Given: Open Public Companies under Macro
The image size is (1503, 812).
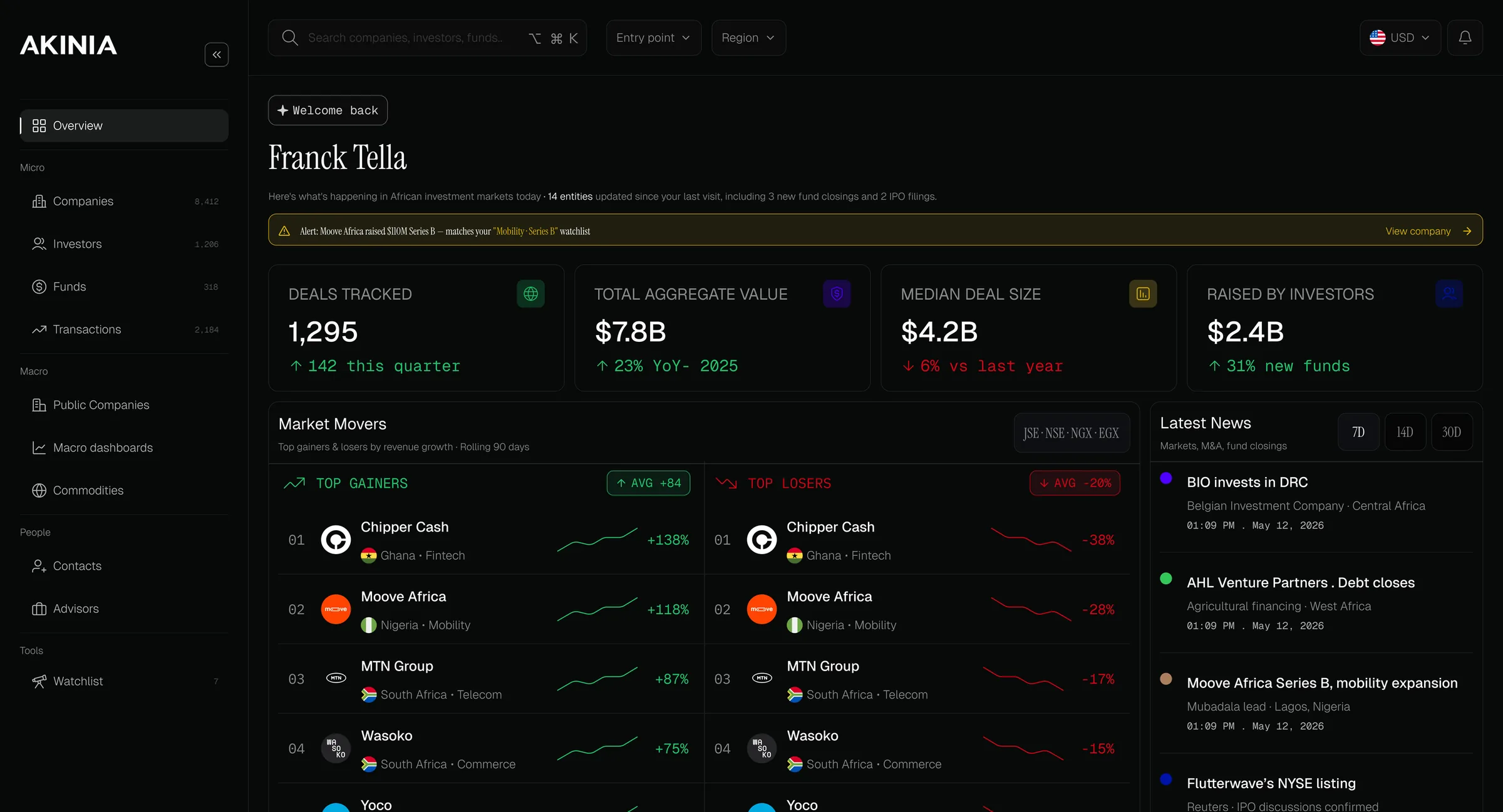Looking at the screenshot, I should [x=124, y=405].
